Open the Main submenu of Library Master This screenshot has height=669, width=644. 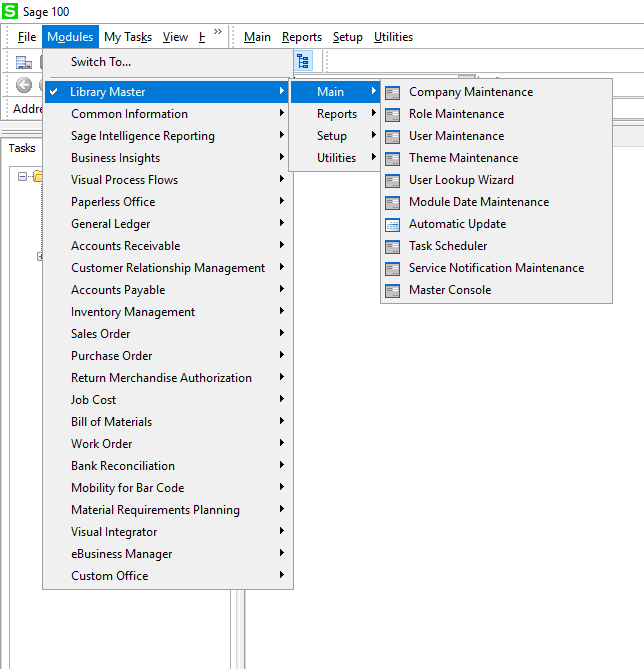point(335,92)
